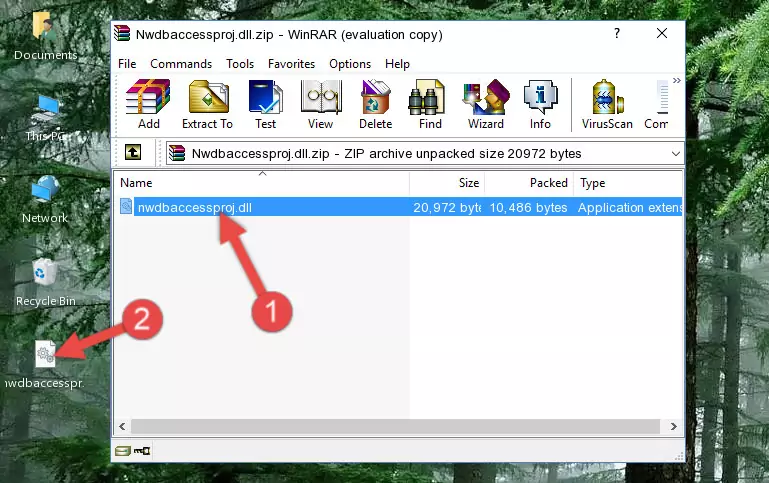Click the dll file icon in the list
Viewport: 769px width, 483px height.
[x=126, y=206]
